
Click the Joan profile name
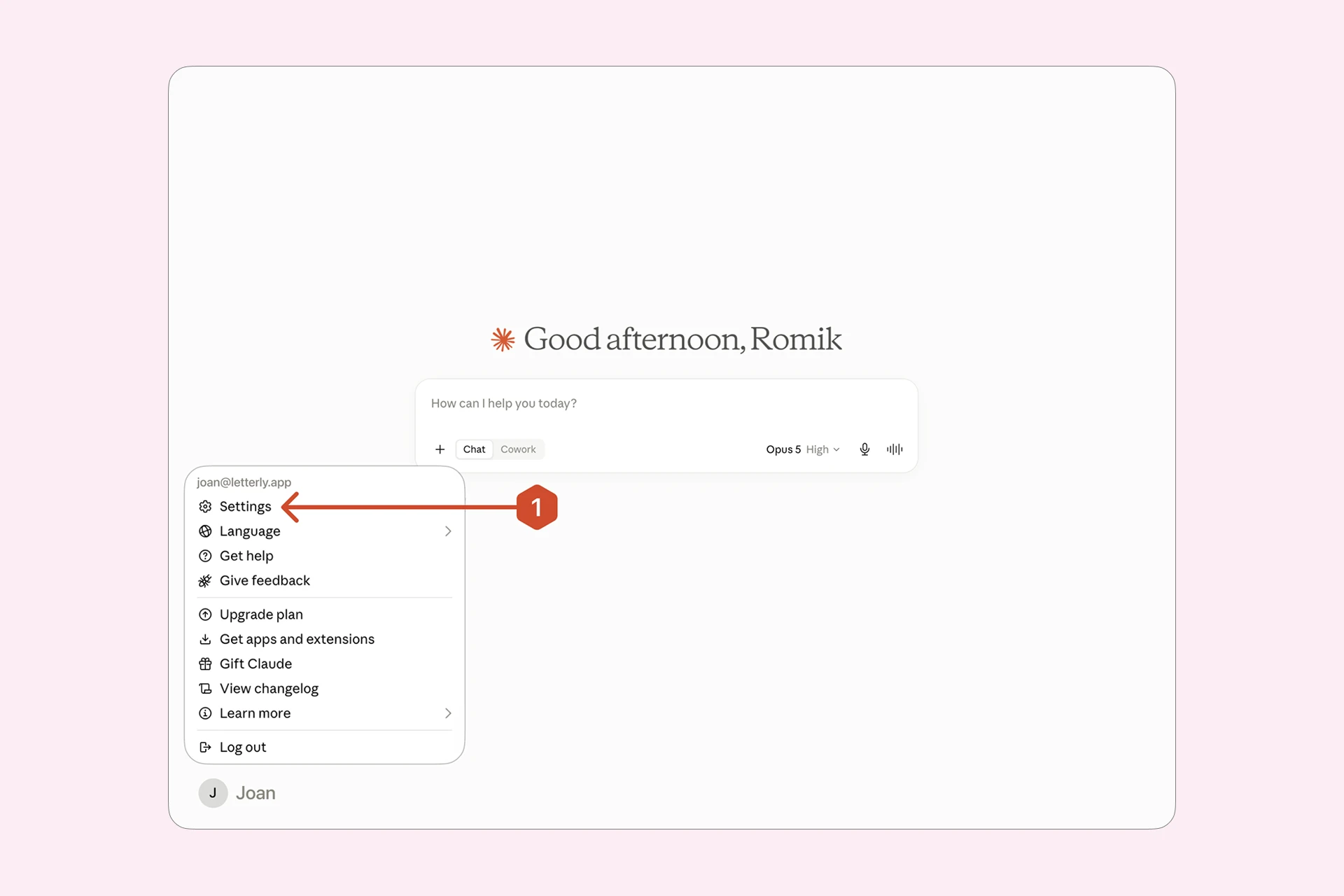point(255,793)
